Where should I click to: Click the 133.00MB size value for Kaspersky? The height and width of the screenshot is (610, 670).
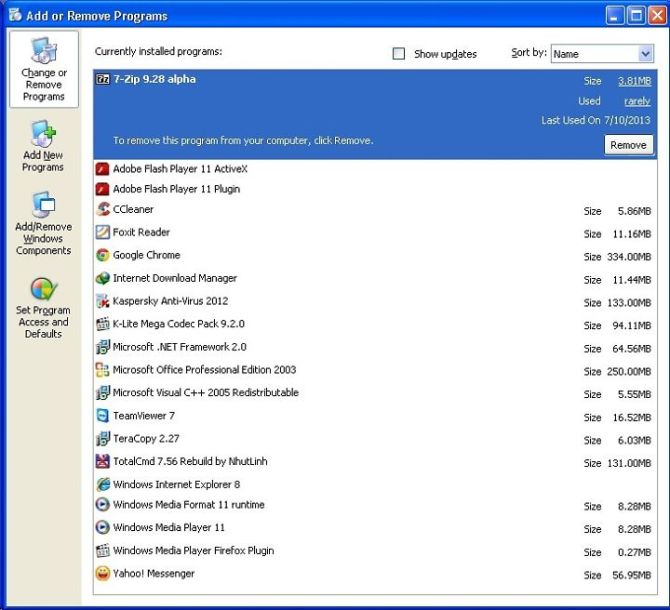pos(629,303)
